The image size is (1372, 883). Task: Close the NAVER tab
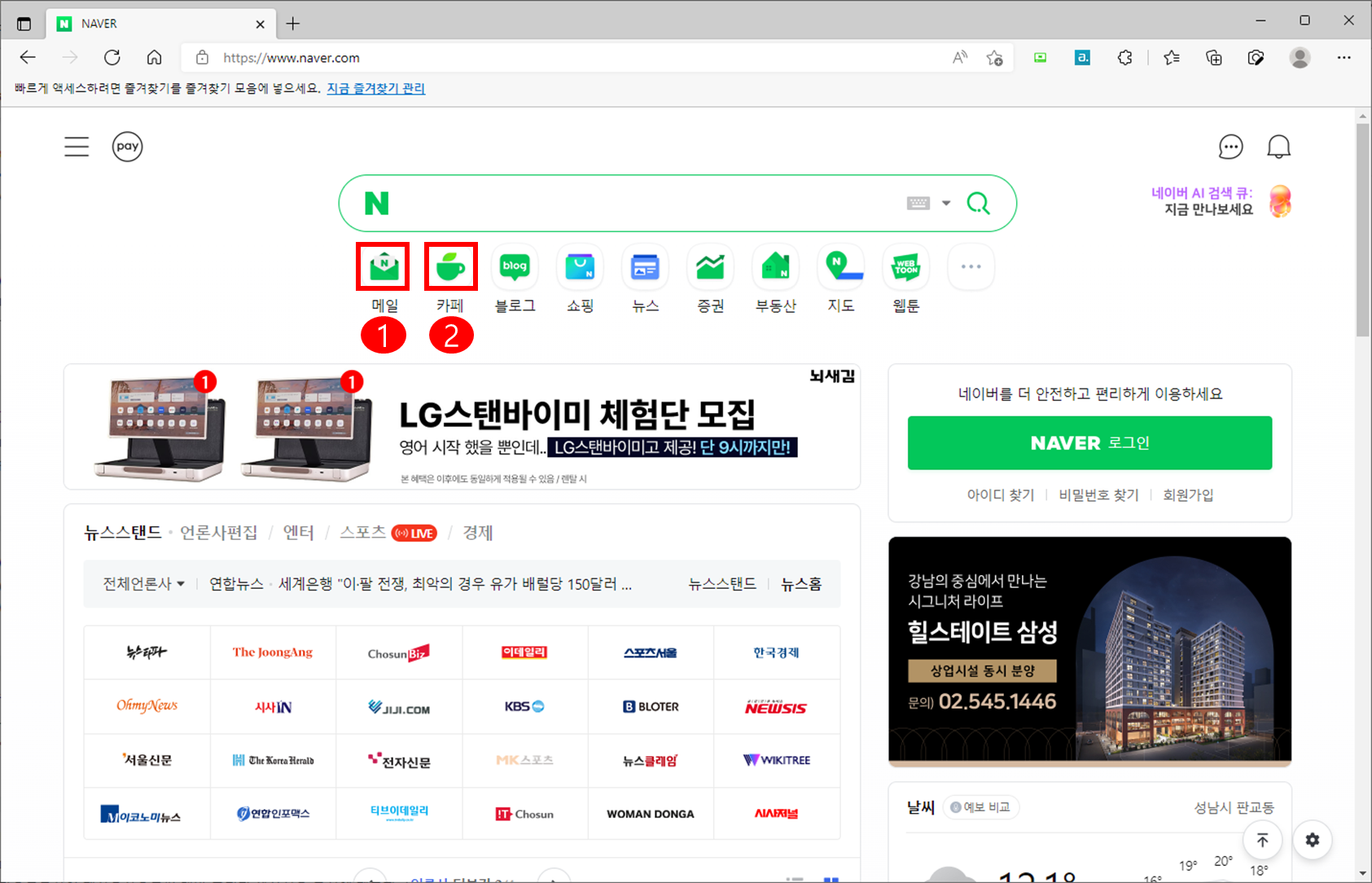[x=261, y=24]
